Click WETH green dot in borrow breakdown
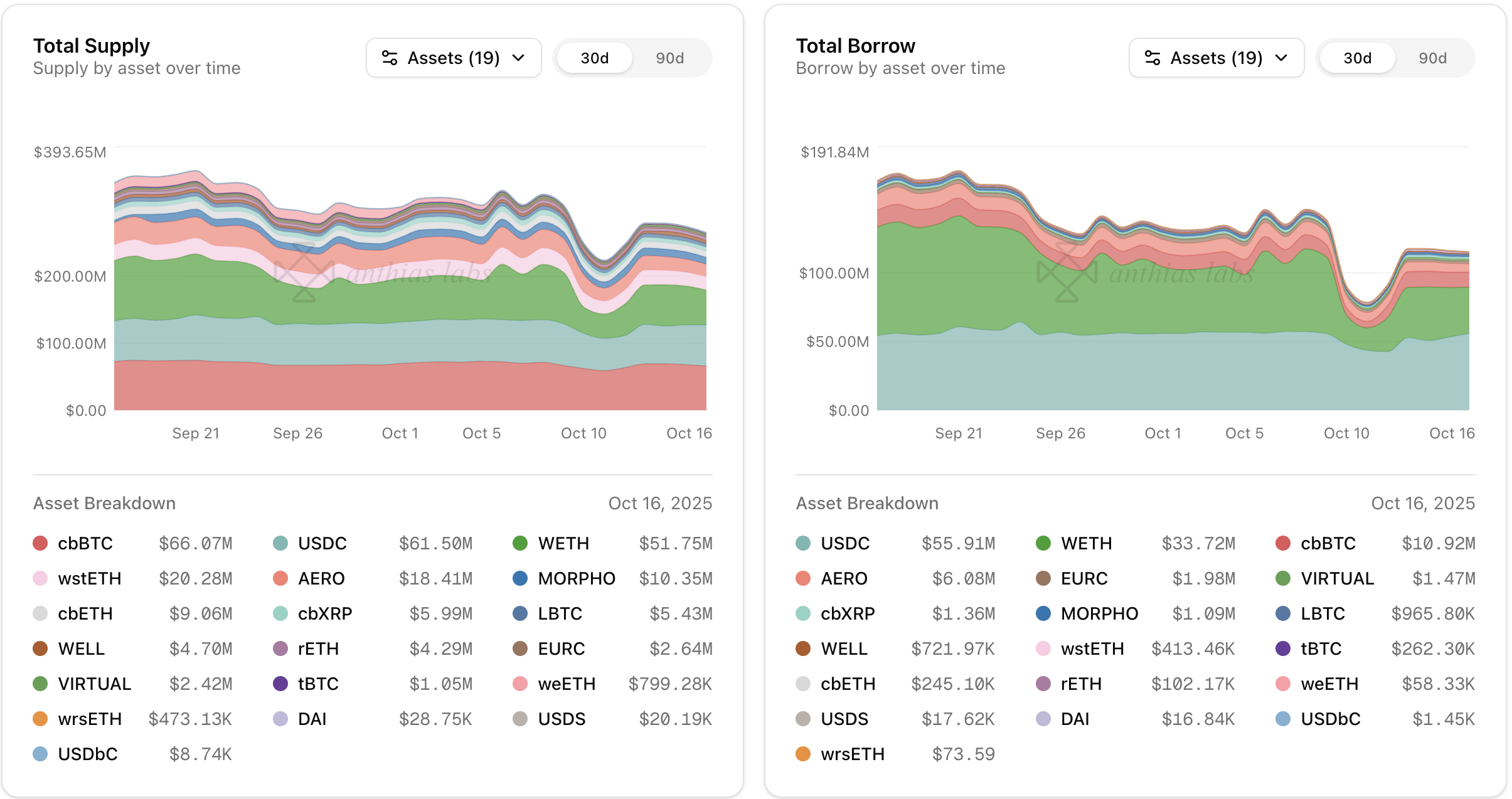Viewport: 1512px width, 799px height. 1043,543
